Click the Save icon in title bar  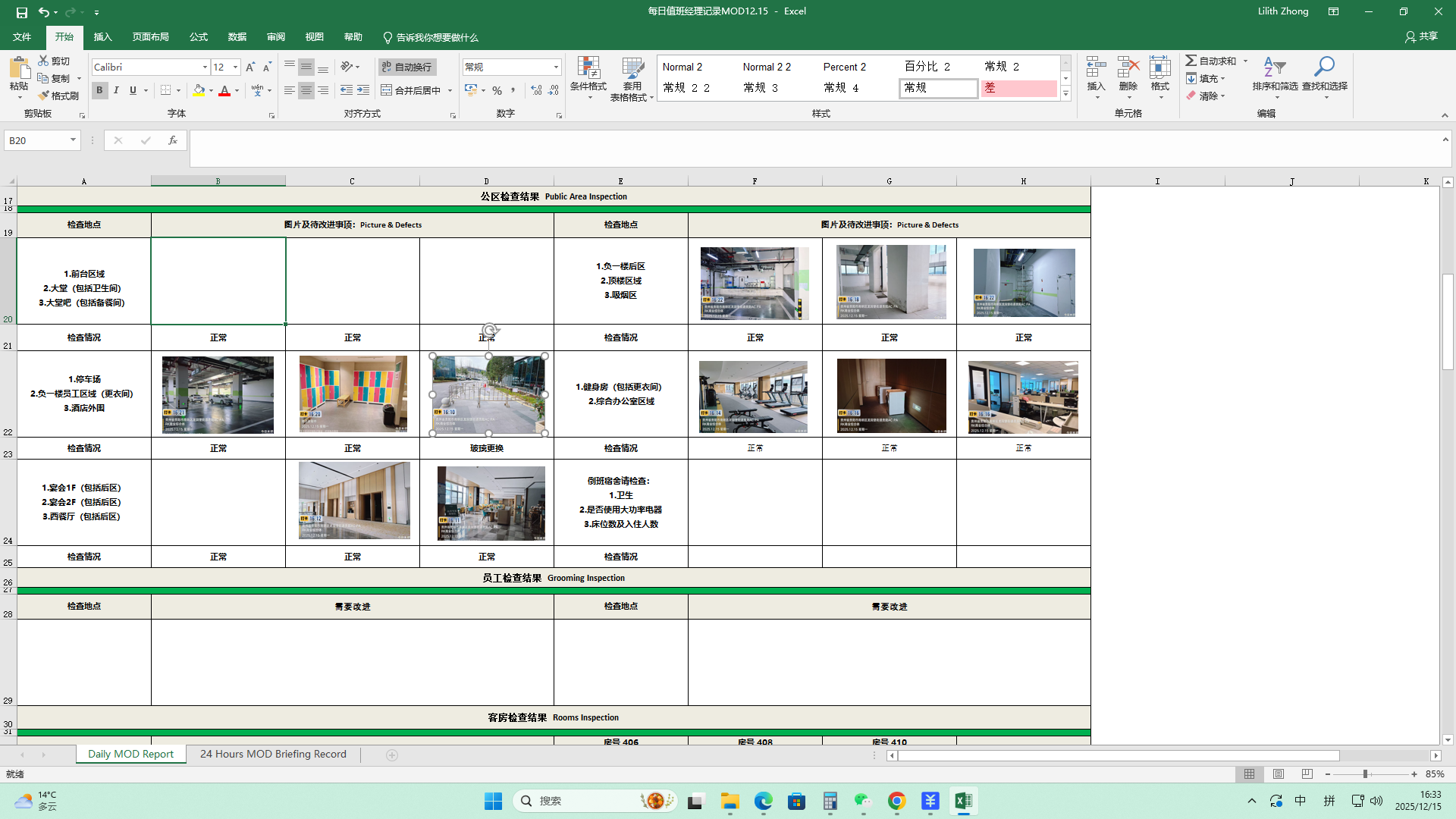pos(21,11)
